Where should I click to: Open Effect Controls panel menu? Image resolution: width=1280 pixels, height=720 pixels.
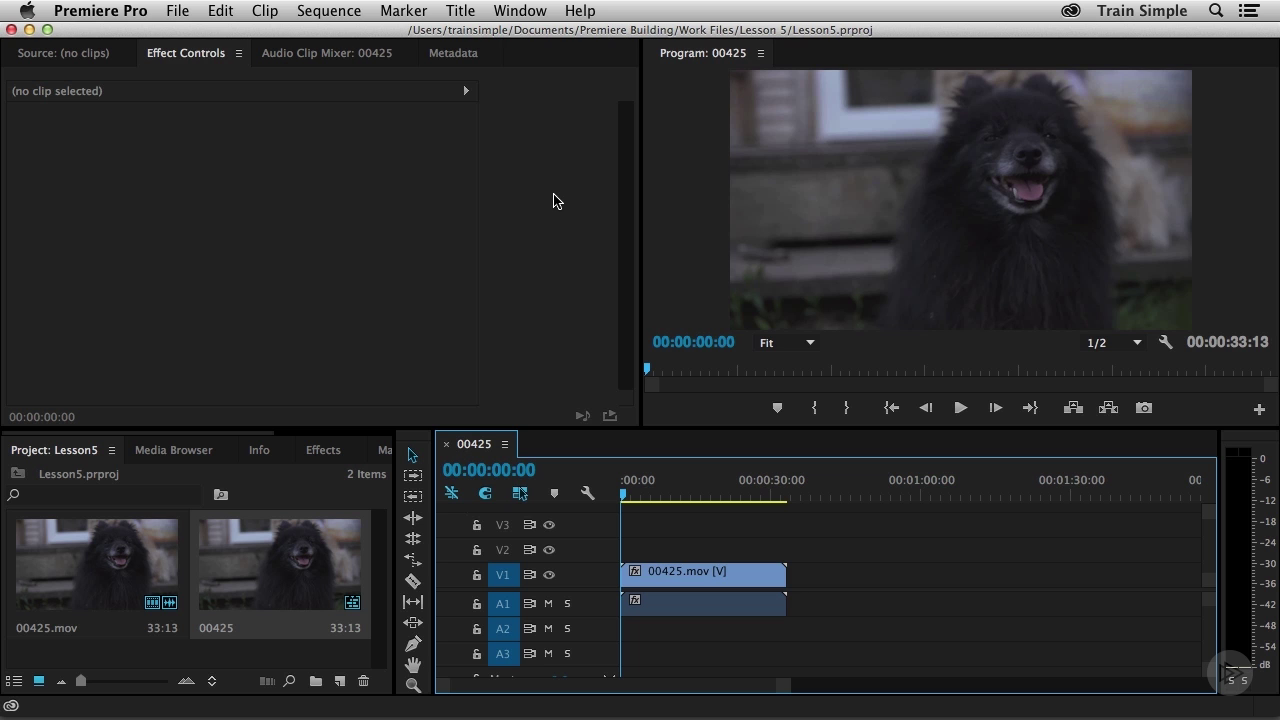coord(238,53)
